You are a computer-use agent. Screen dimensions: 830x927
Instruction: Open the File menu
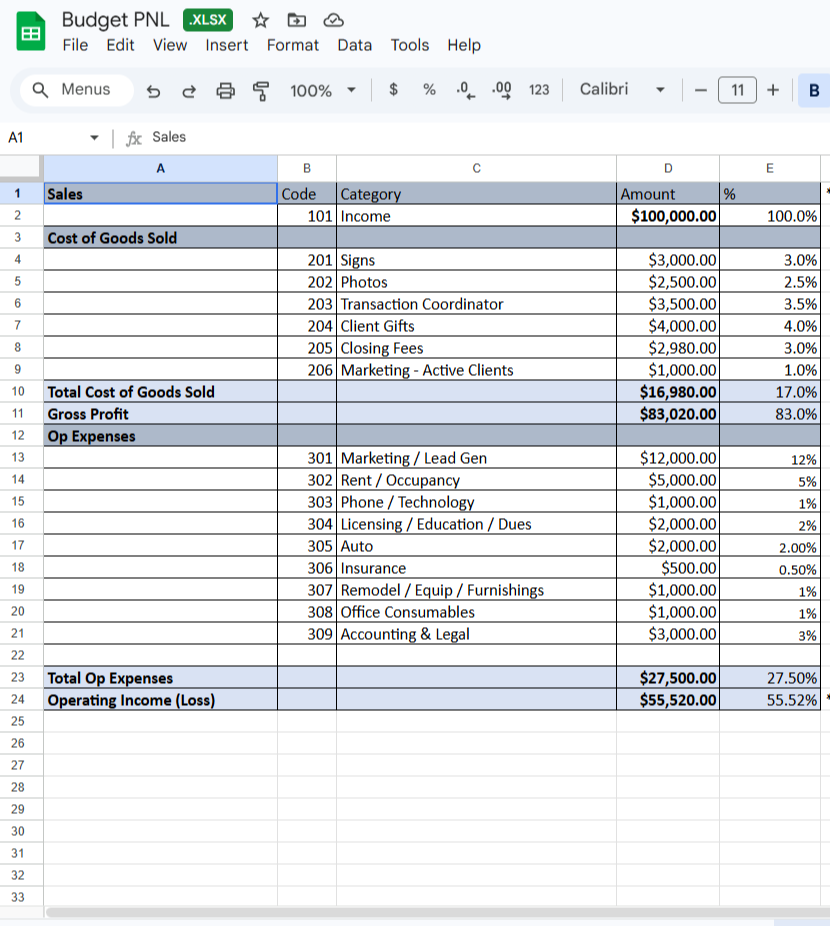point(75,45)
